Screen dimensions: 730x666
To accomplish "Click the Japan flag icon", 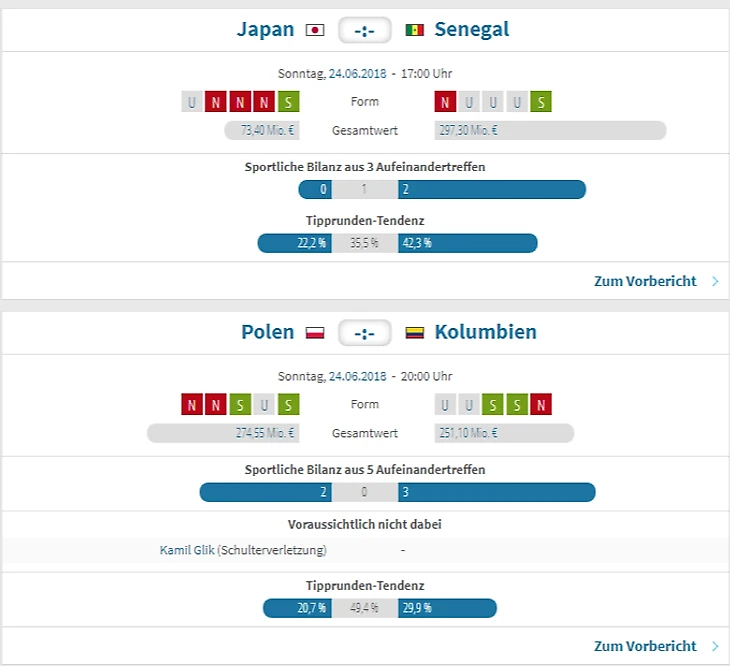I will click(x=315, y=30).
